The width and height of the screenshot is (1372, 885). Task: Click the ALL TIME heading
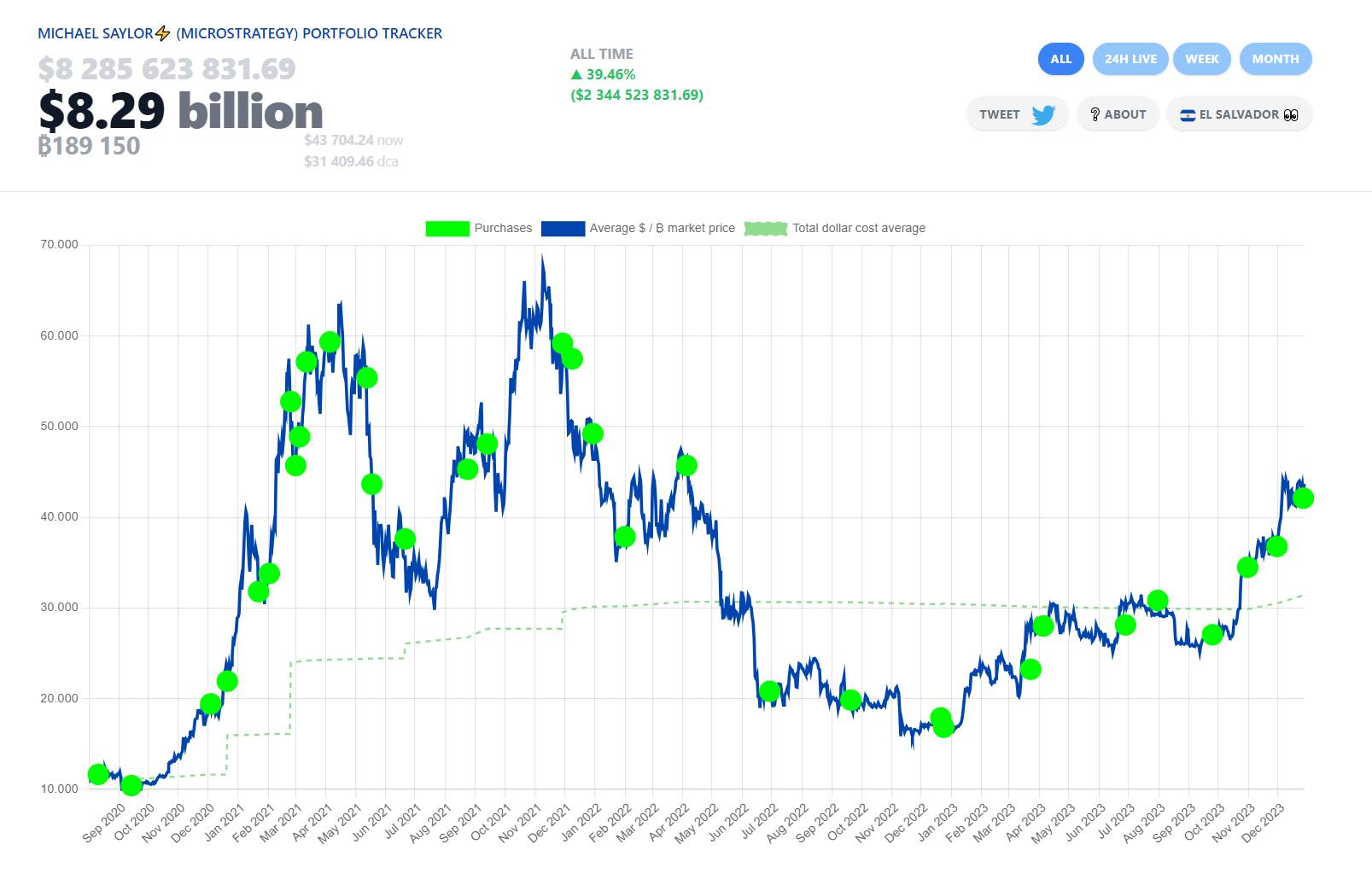[x=602, y=54]
